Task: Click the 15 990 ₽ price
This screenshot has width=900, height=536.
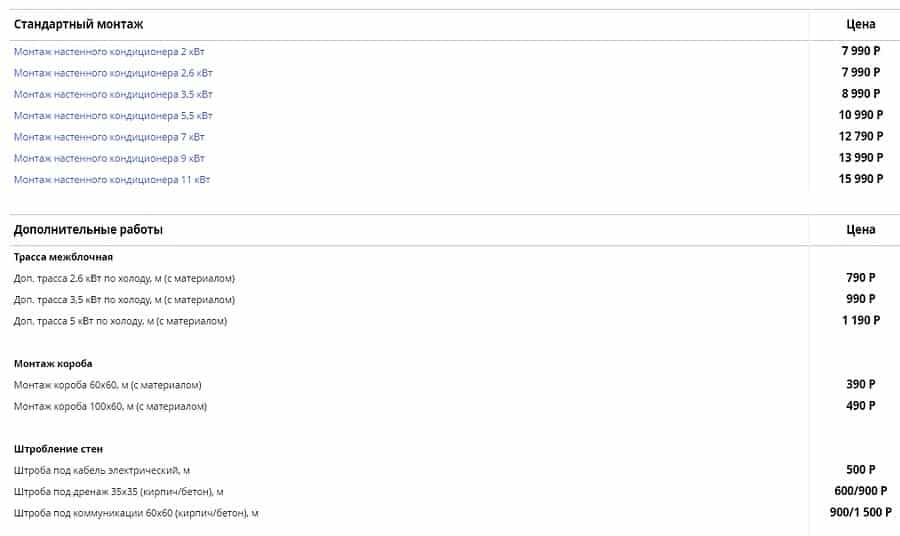Action: 860,179
